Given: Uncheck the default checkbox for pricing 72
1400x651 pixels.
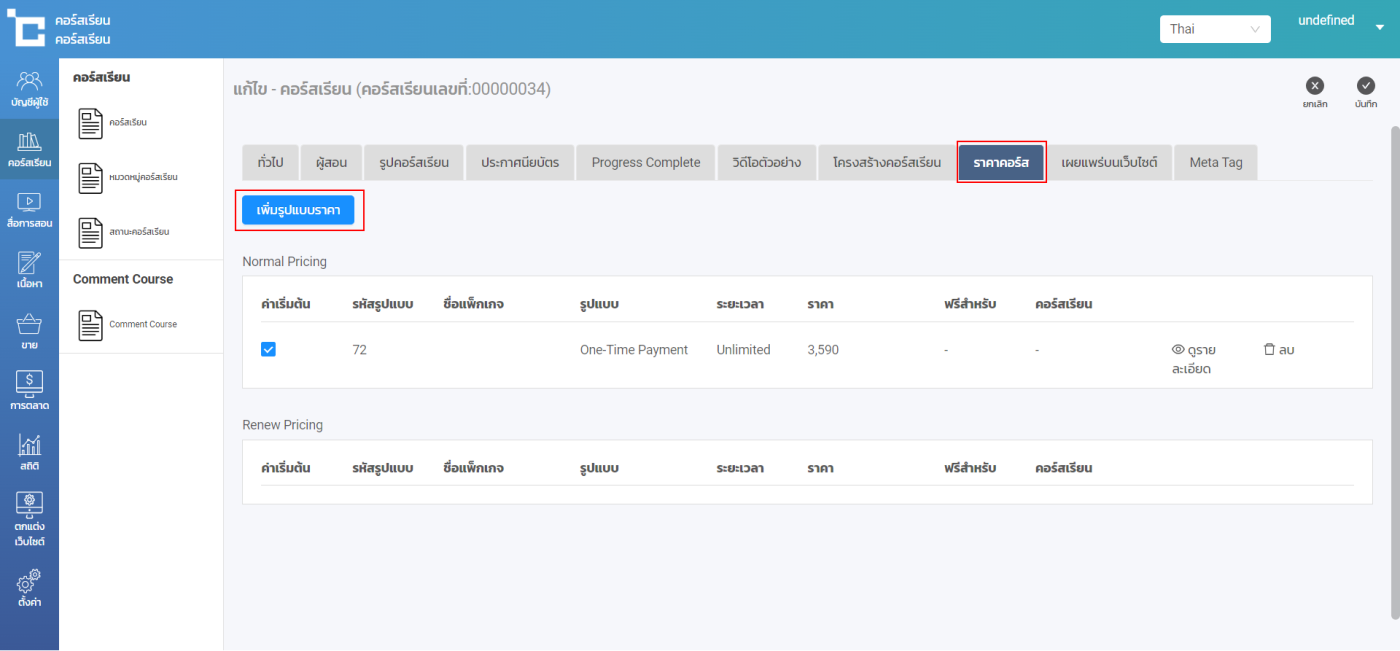Looking at the screenshot, I should 268,349.
